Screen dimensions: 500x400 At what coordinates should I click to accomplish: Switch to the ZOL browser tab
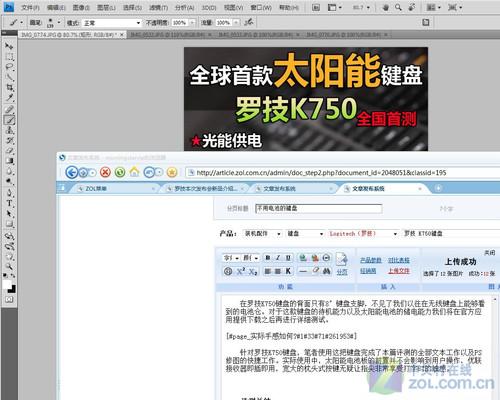point(113,189)
